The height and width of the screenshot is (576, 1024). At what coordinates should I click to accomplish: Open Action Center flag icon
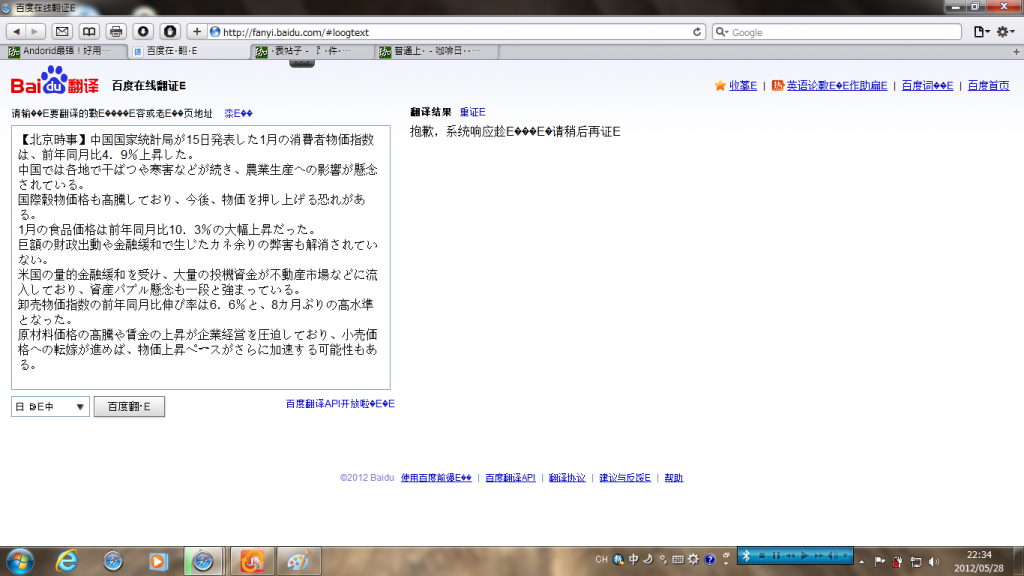pyautogui.click(x=879, y=561)
